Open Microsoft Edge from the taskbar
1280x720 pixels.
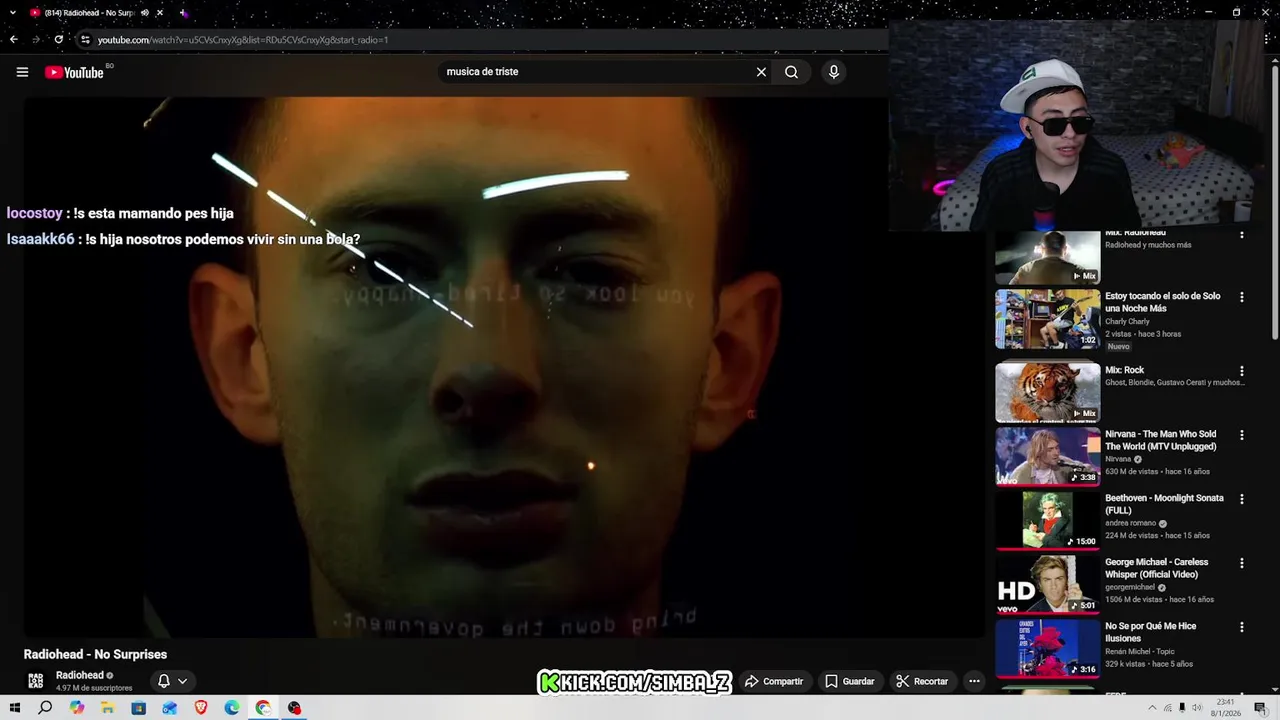point(232,708)
